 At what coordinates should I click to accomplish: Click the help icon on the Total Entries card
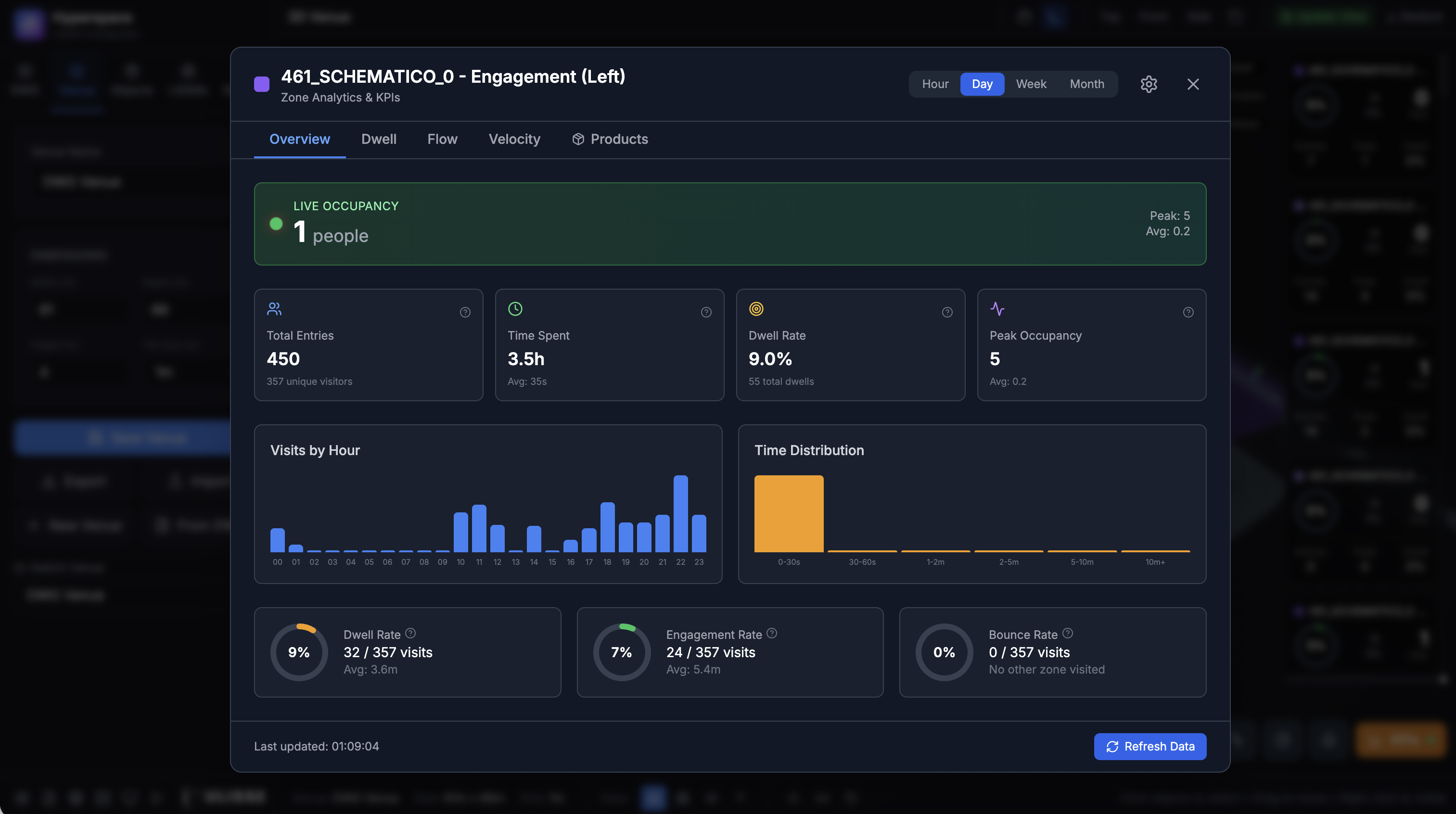465,312
